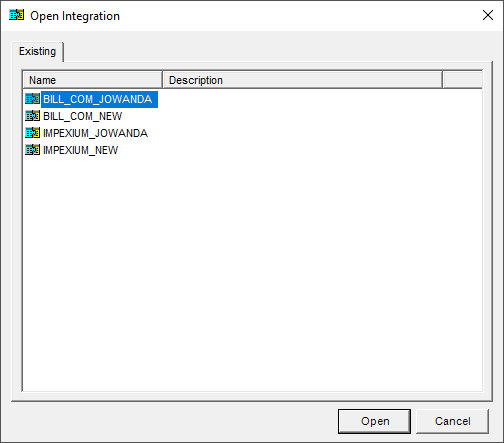The width and height of the screenshot is (504, 443).
Task: Click the BILL_COM_JOWANDA integration icon
Action: (32, 99)
